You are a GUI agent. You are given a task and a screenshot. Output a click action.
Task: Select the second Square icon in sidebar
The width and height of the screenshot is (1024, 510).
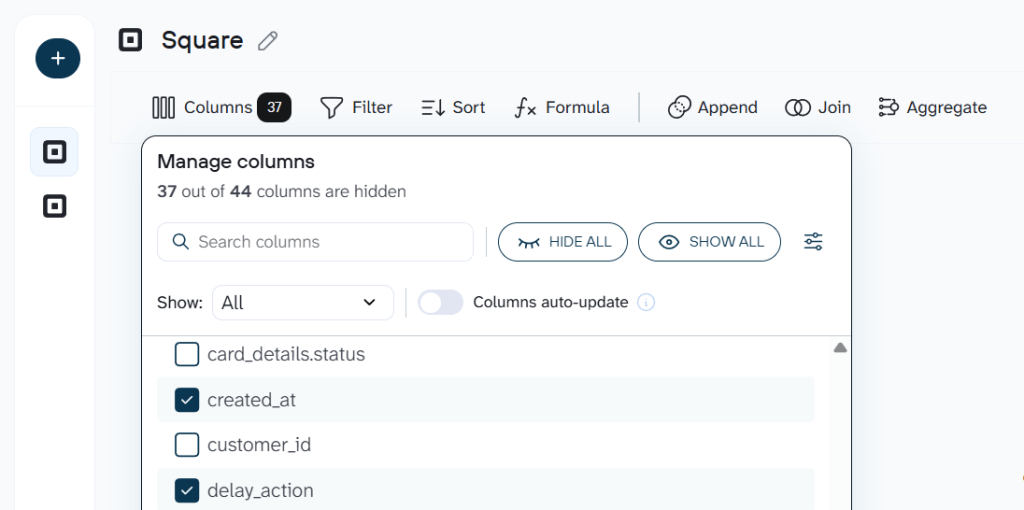pyautogui.click(x=54, y=207)
